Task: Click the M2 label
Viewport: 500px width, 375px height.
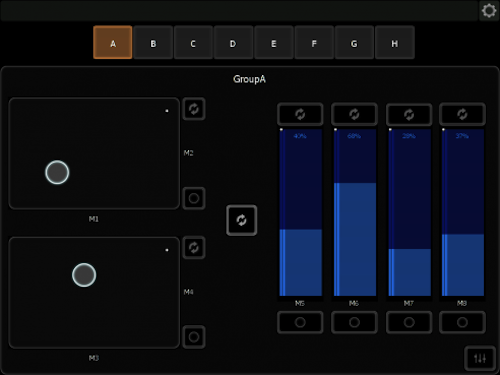Action: tap(188, 153)
